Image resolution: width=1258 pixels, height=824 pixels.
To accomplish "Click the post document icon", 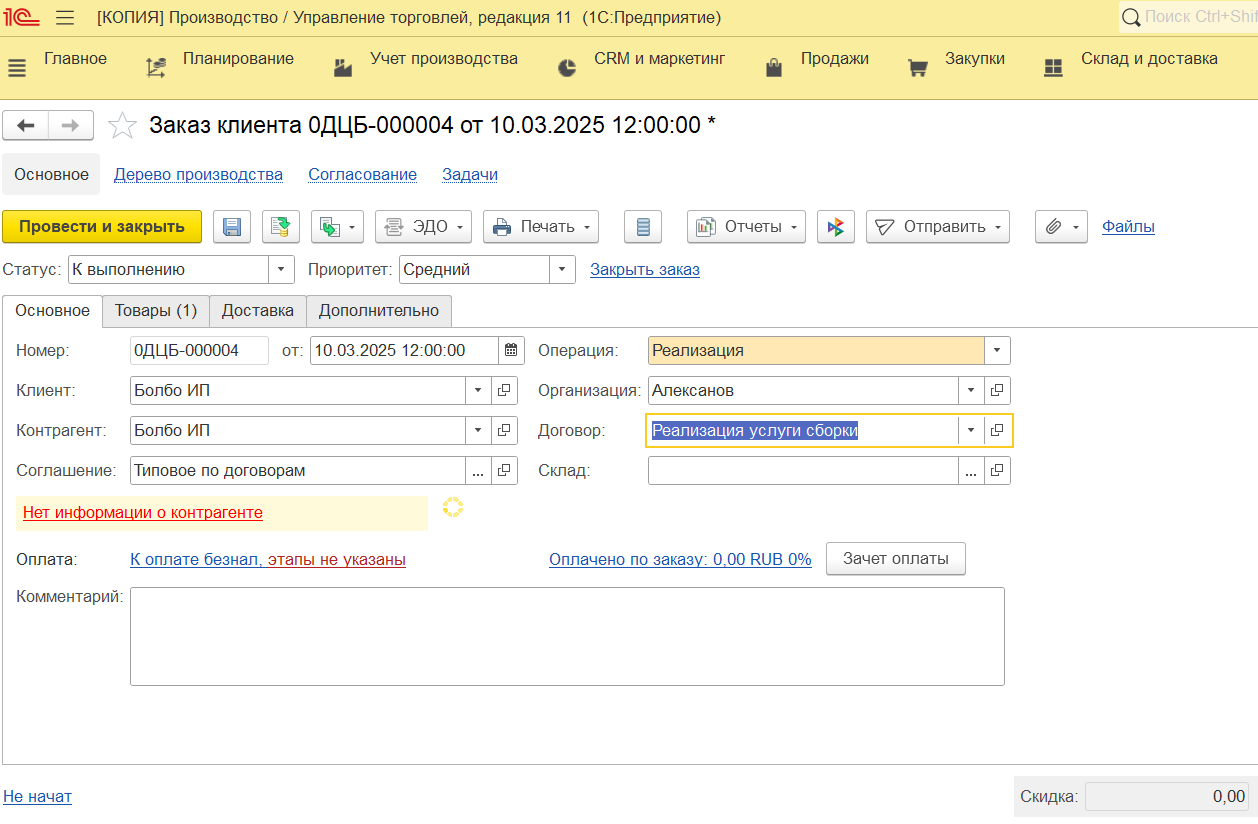I will coord(281,227).
